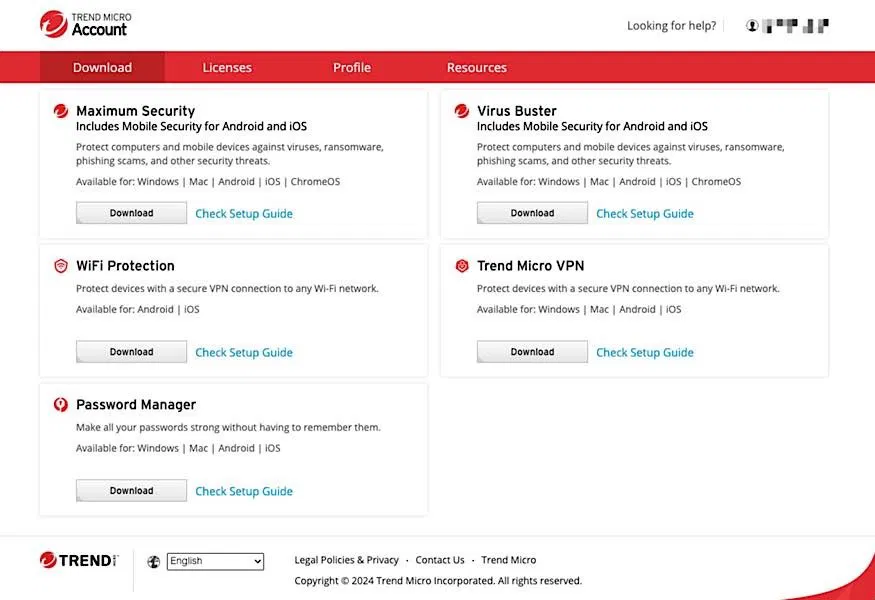The image size is (875, 600).
Task: Select the Download tab
Action: (102, 68)
